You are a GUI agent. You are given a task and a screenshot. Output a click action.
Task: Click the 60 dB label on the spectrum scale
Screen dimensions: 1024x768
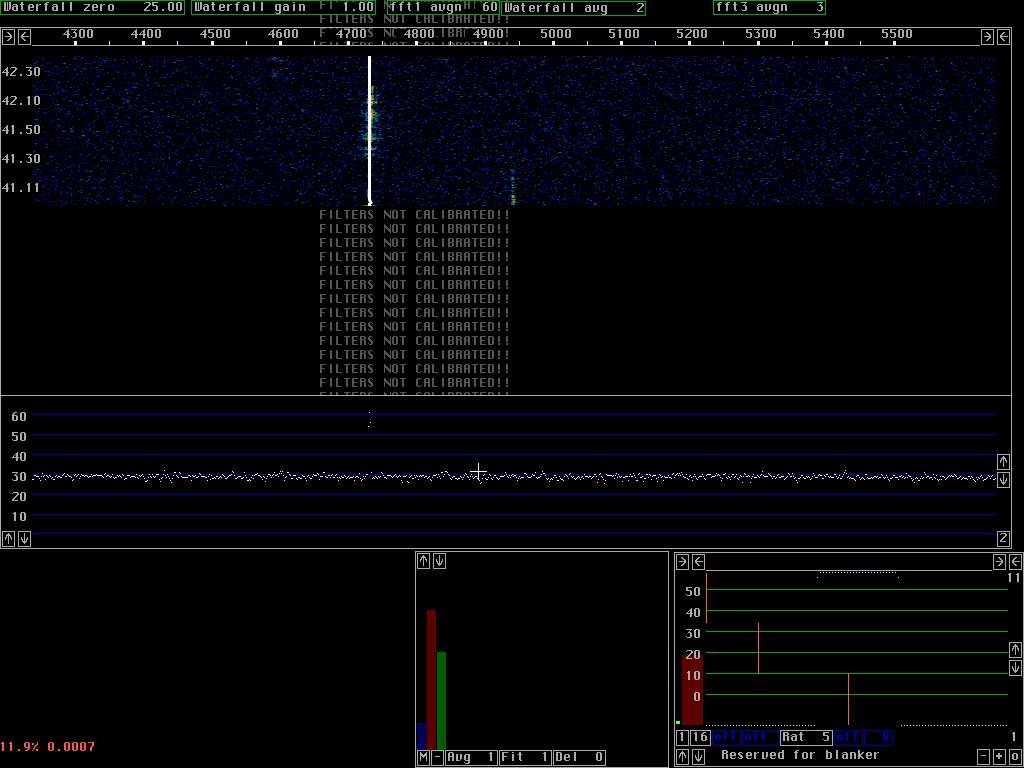tap(19, 416)
